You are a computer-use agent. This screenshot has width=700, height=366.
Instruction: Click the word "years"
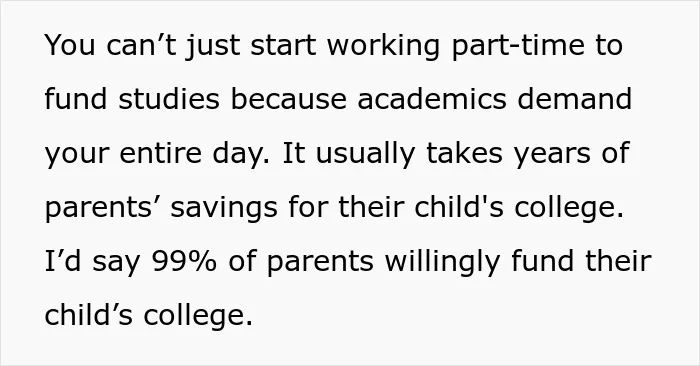tap(552, 155)
